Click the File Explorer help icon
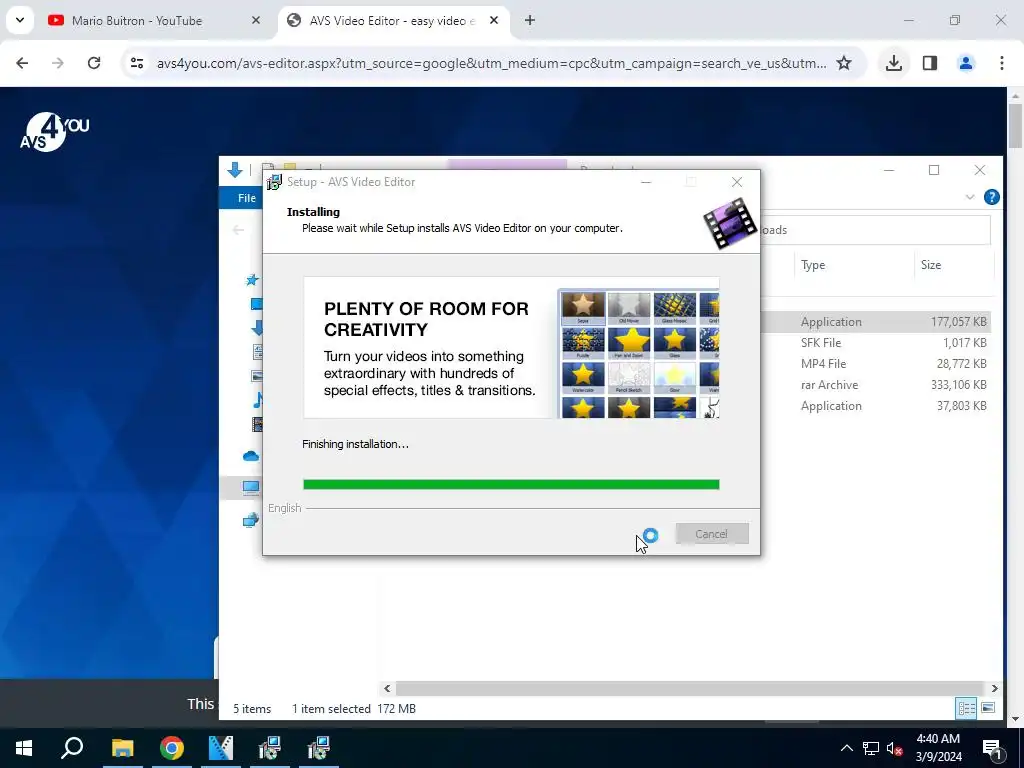 991,197
